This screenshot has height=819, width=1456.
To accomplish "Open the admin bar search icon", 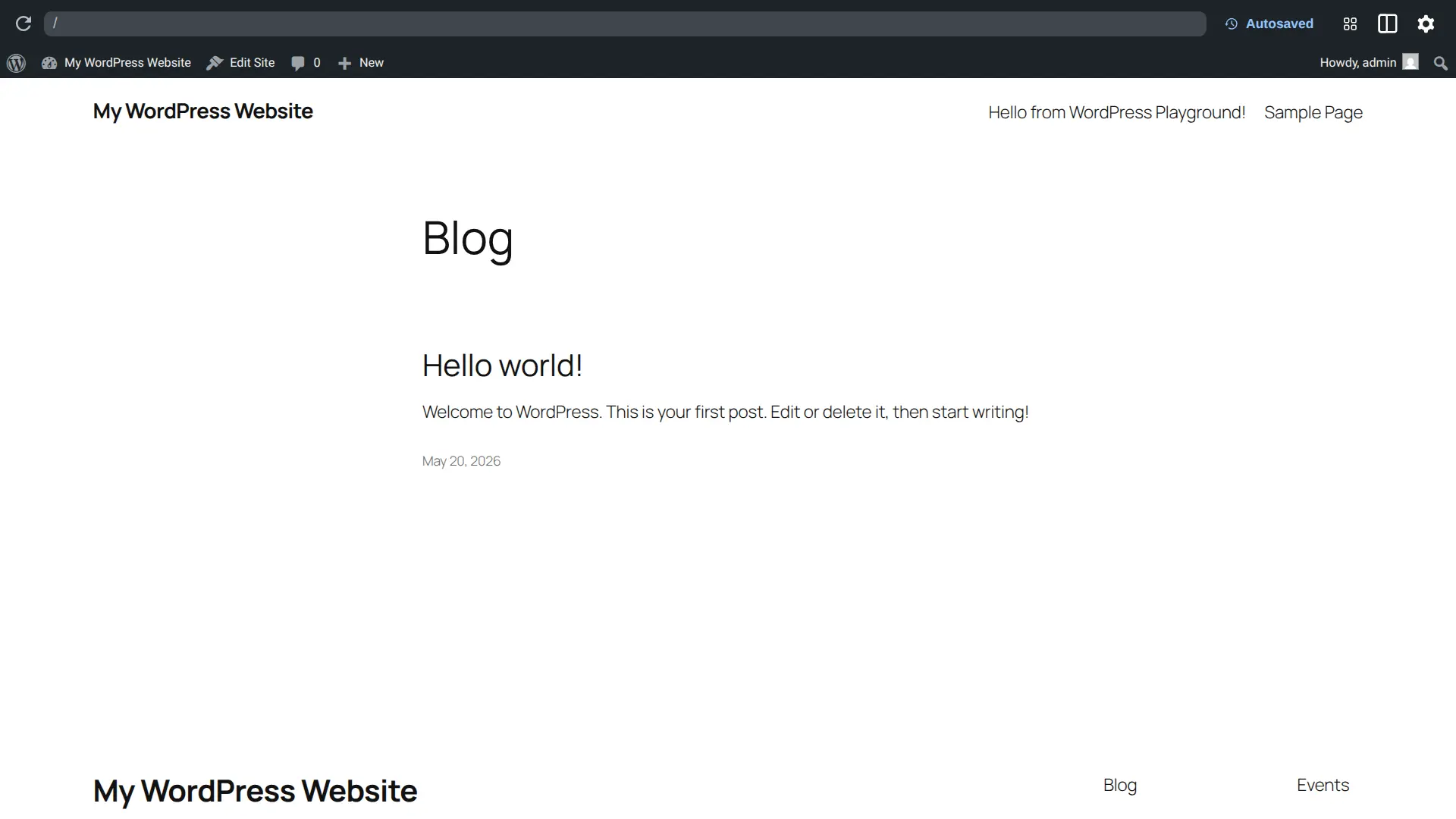I will coord(1441,64).
